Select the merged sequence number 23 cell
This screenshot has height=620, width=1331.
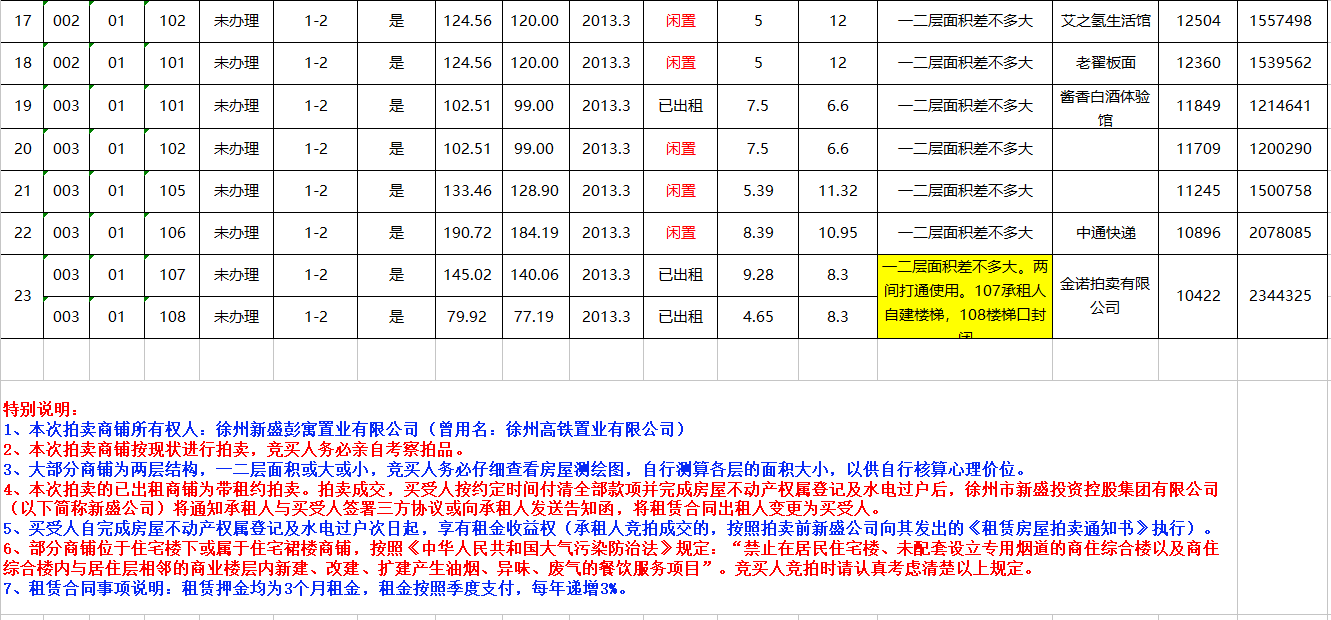coord(23,296)
